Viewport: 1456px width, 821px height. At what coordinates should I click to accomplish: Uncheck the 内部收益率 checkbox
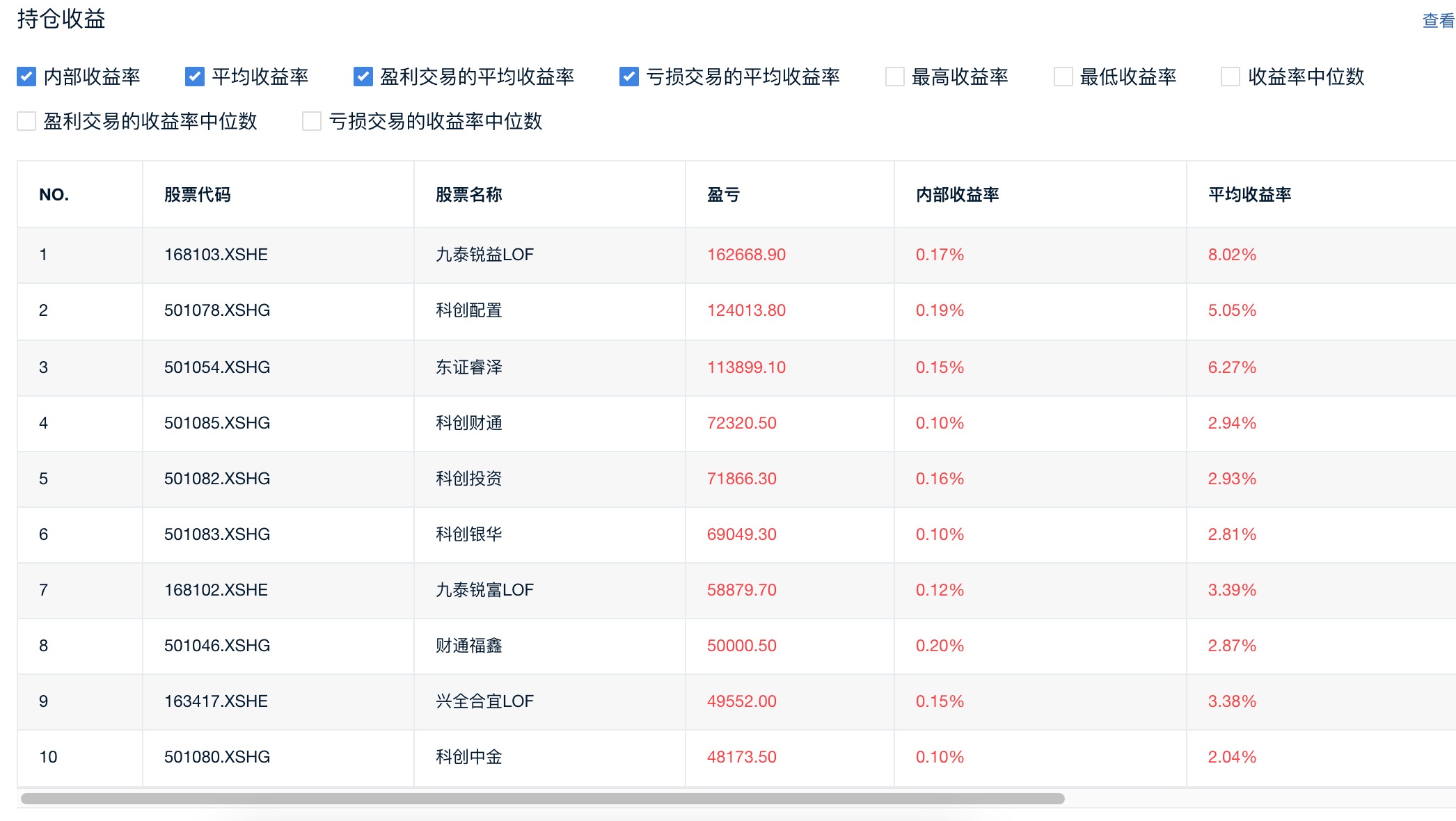[x=26, y=77]
